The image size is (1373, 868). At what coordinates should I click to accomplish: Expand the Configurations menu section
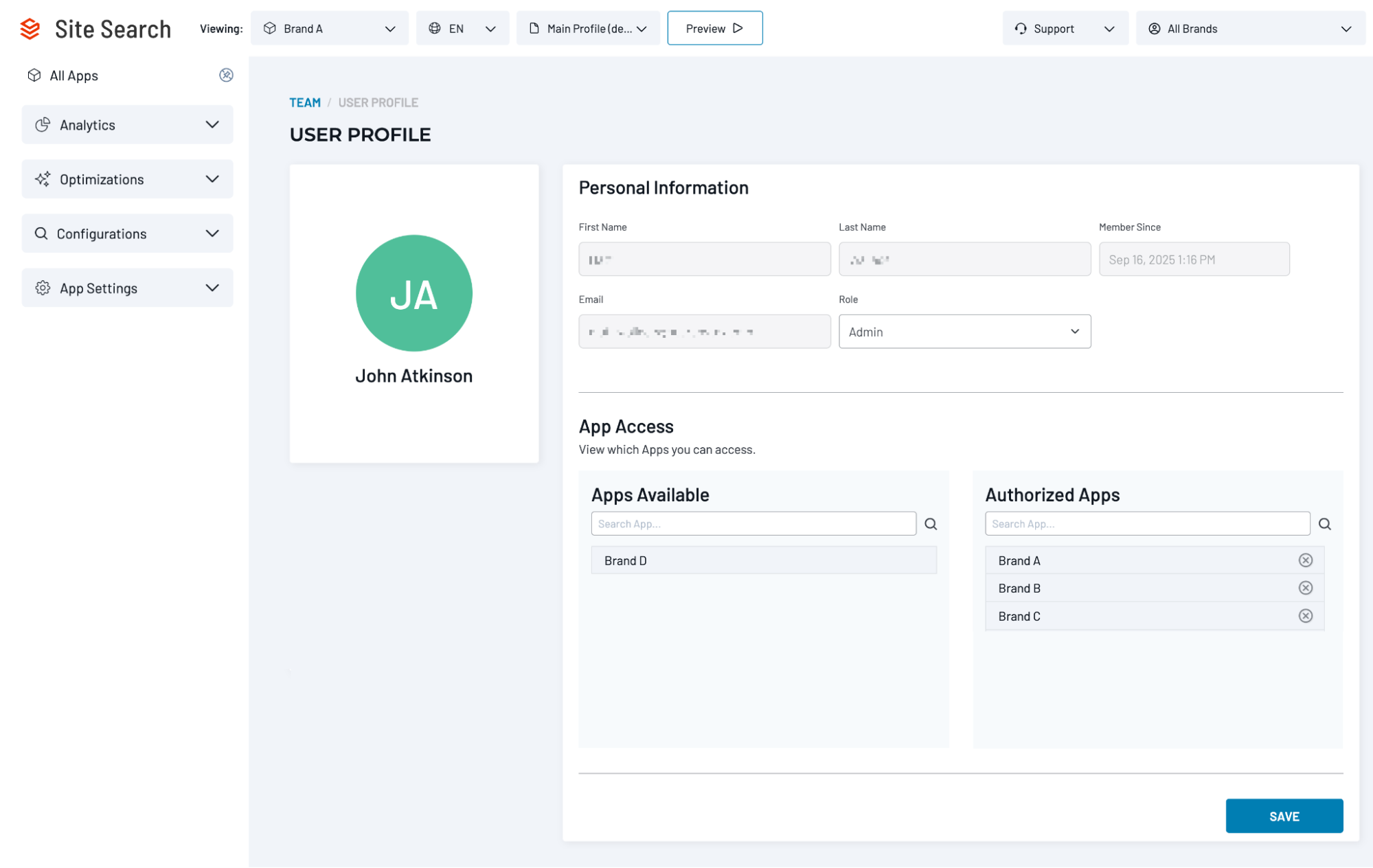128,233
